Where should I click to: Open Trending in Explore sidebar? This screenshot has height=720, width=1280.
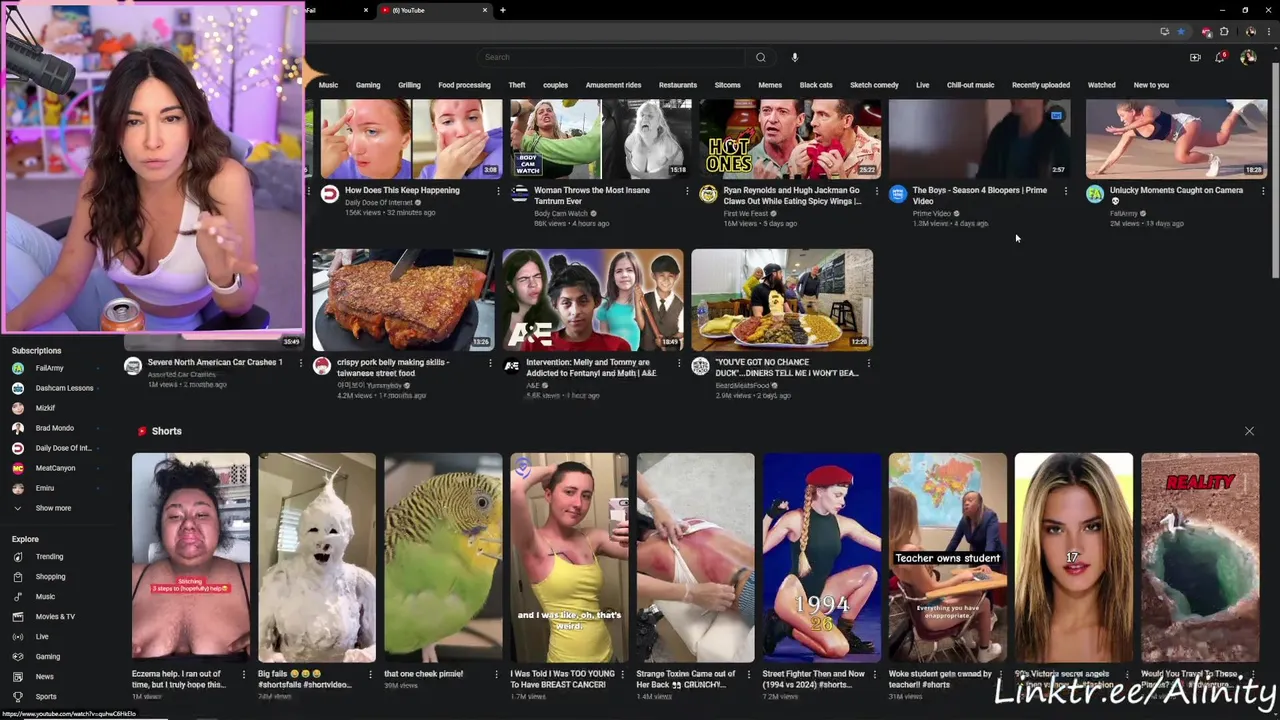point(49,557)
